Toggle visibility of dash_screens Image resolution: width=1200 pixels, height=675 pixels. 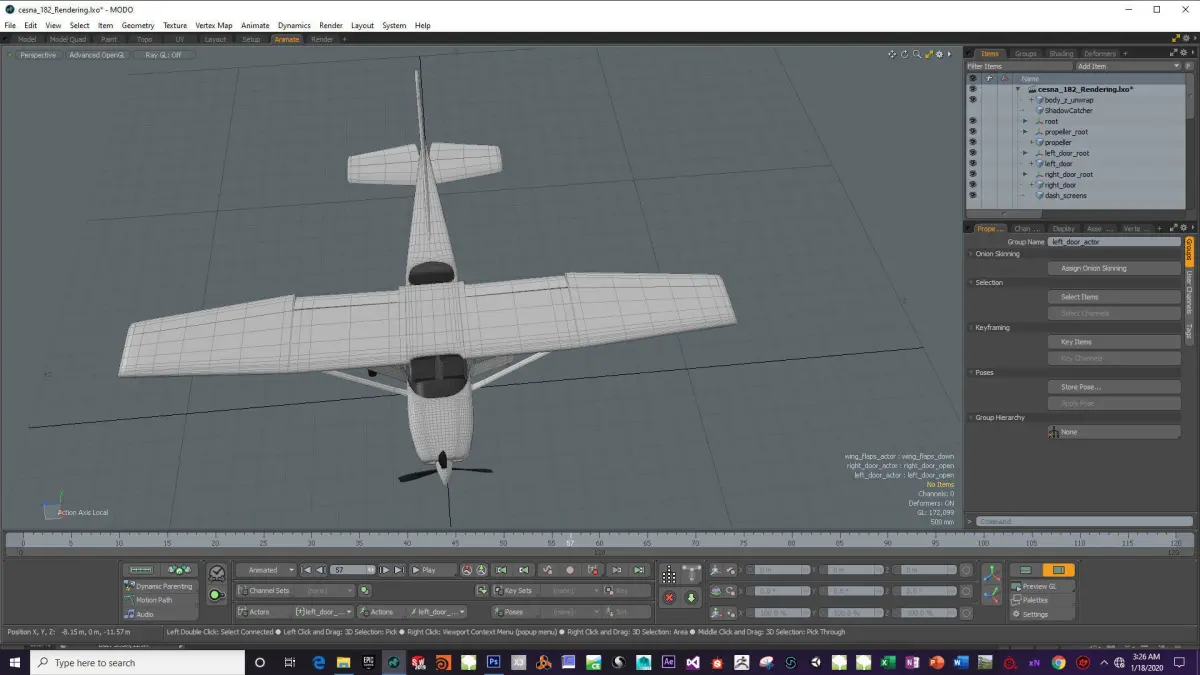[972, 195]
